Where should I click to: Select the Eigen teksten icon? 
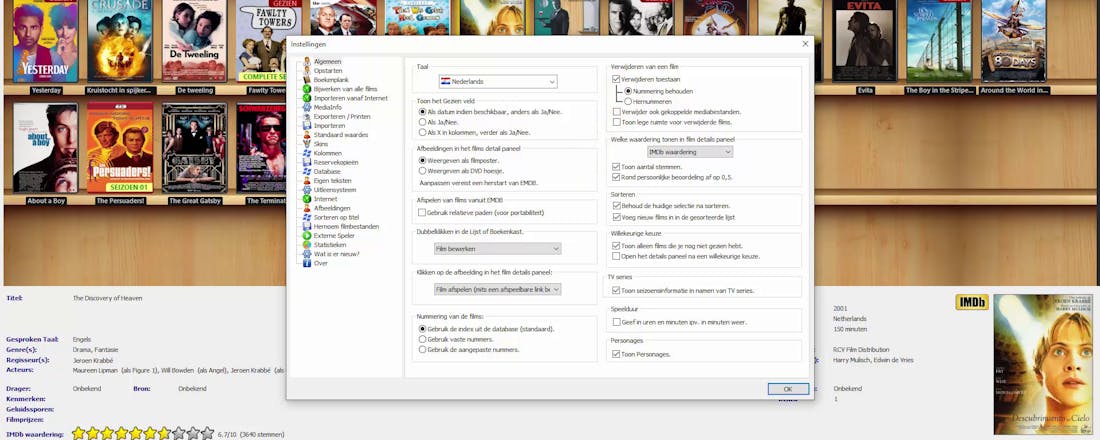pyautogui.click(x=307, y=180)
